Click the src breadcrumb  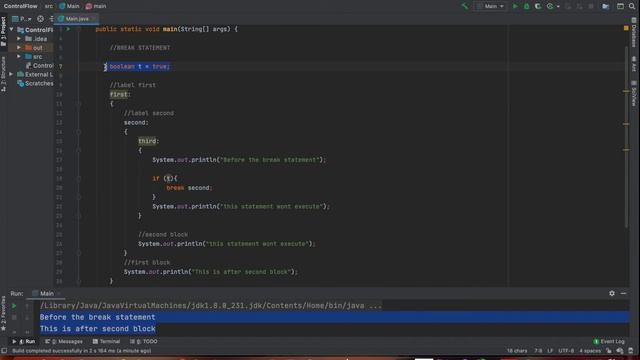tap(49, 6)
